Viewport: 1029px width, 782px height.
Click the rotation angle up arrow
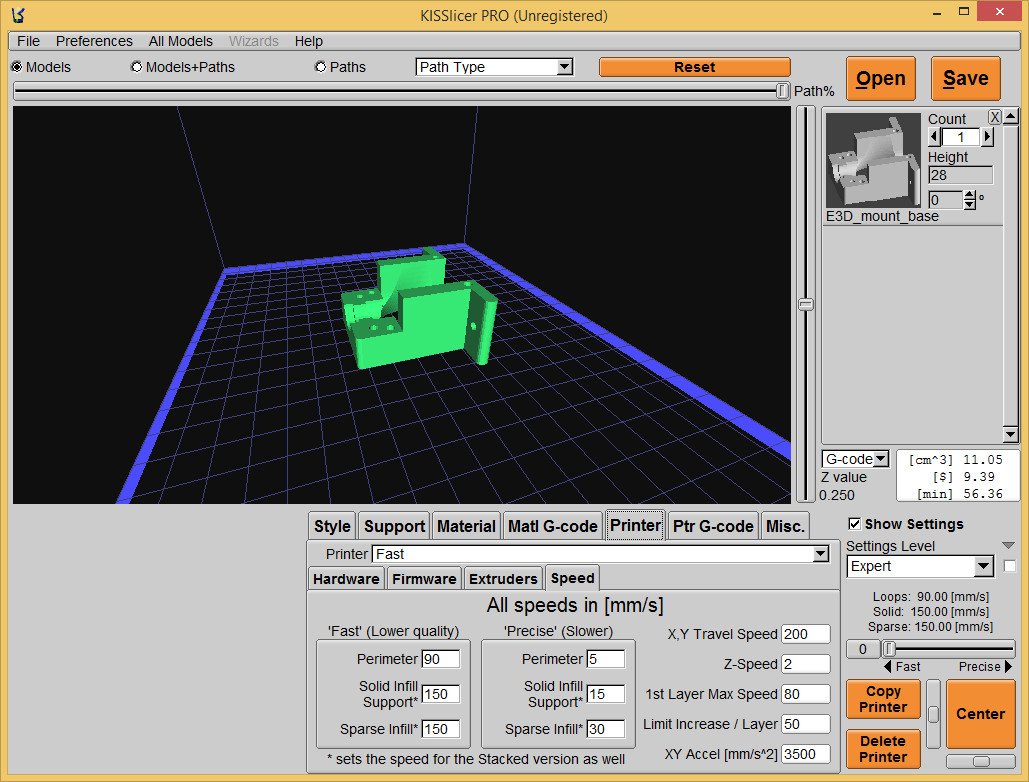(969, 195)
